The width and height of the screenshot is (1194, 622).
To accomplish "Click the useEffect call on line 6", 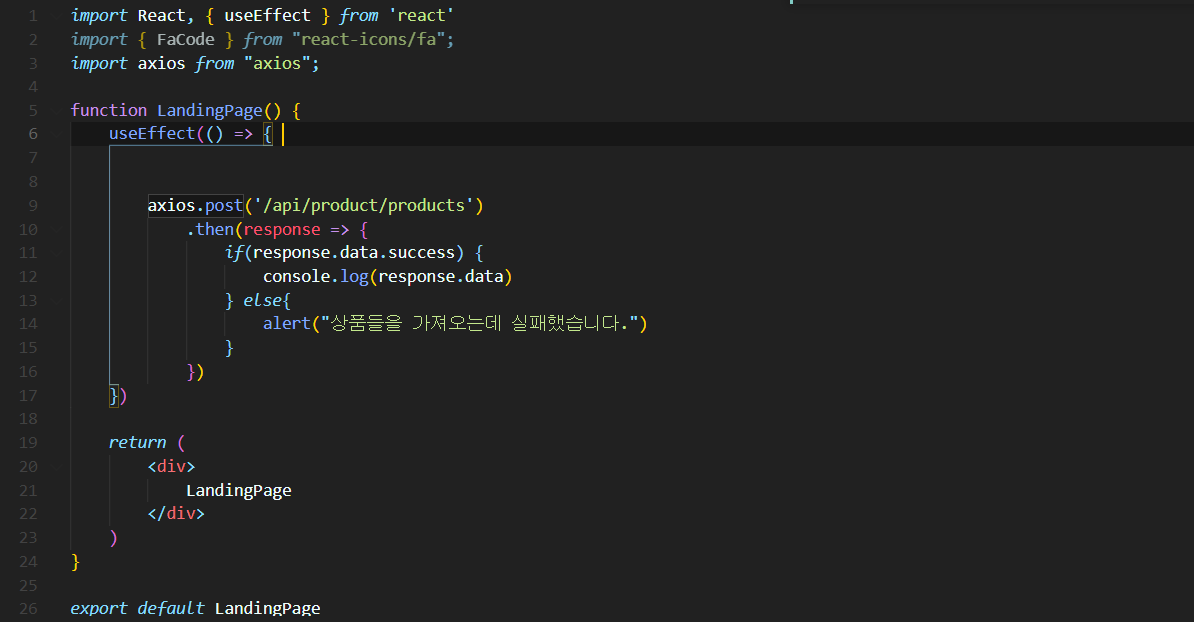I will (x=152, y=134).
